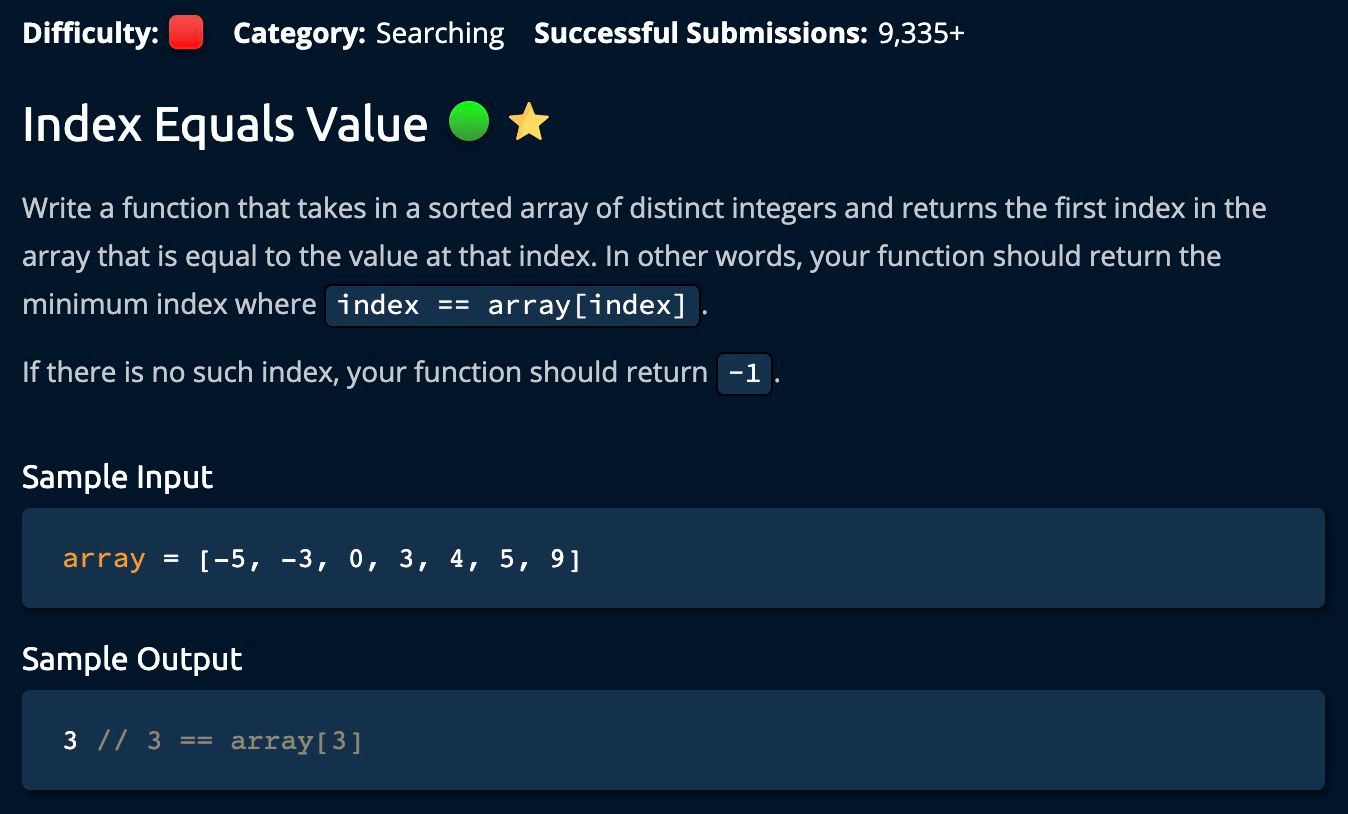This screenshot has width=1348, height=814.
Task: Click the orange "array" variable name
Action: pyautogui.click(x=104, y=558)
